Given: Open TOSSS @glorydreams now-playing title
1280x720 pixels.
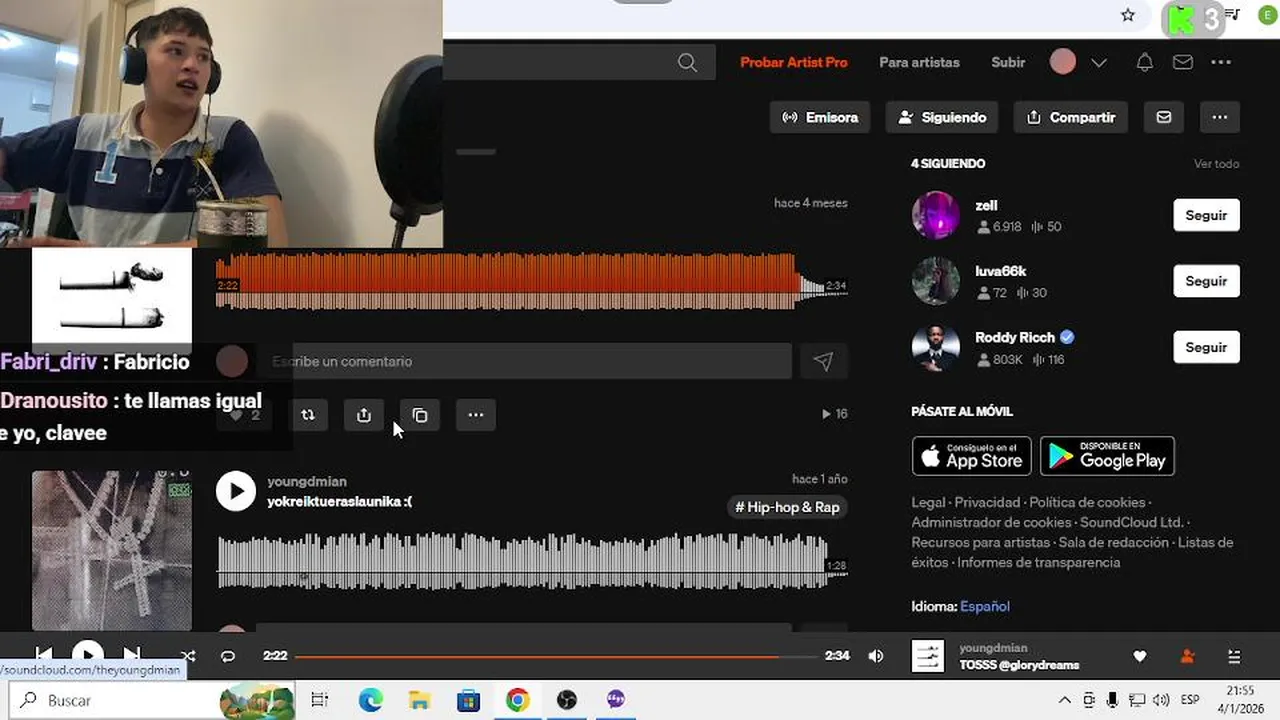Looking at the screenshot, I should (x=1019, y=665).
